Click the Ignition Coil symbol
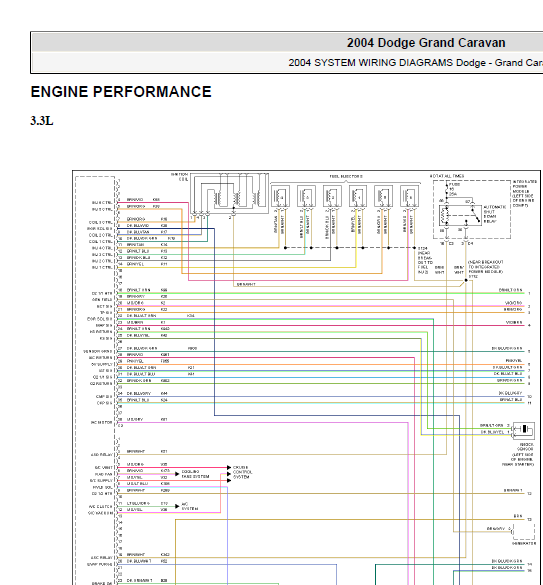This screenshot has height=585, width=543. [x=229, y=194]
